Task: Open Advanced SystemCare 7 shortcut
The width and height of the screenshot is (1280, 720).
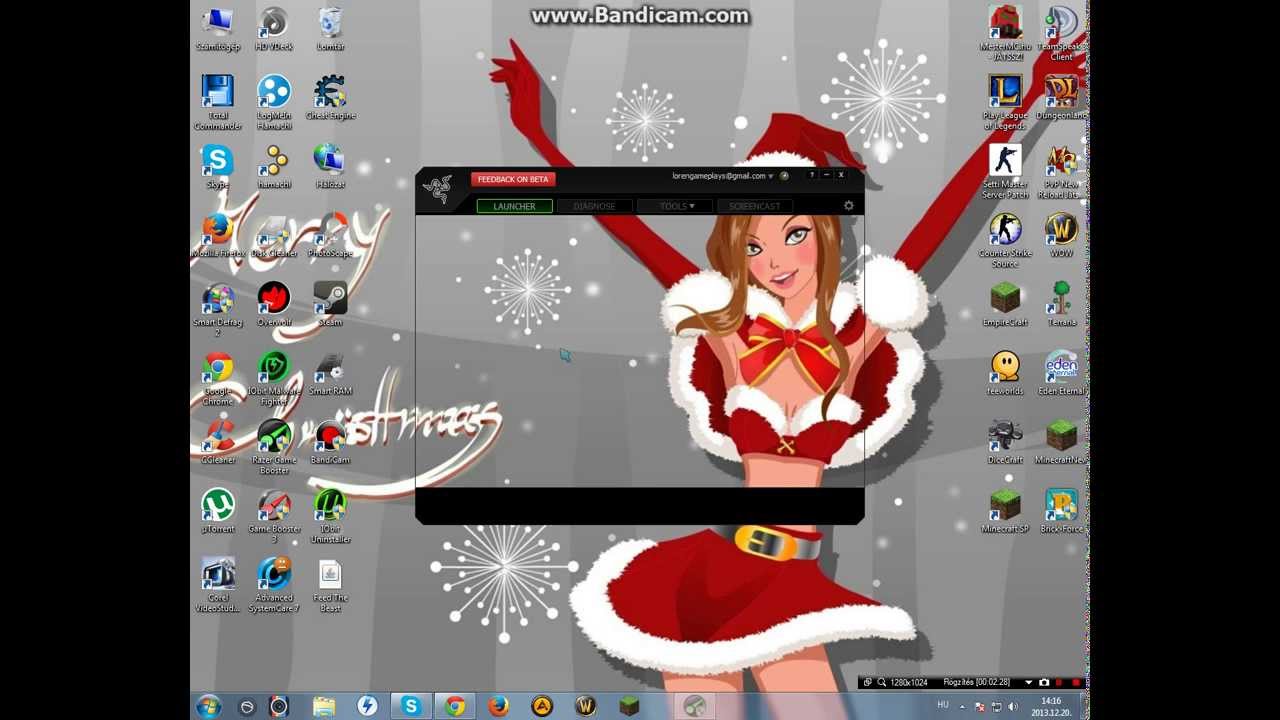Action: click(274, 586)
